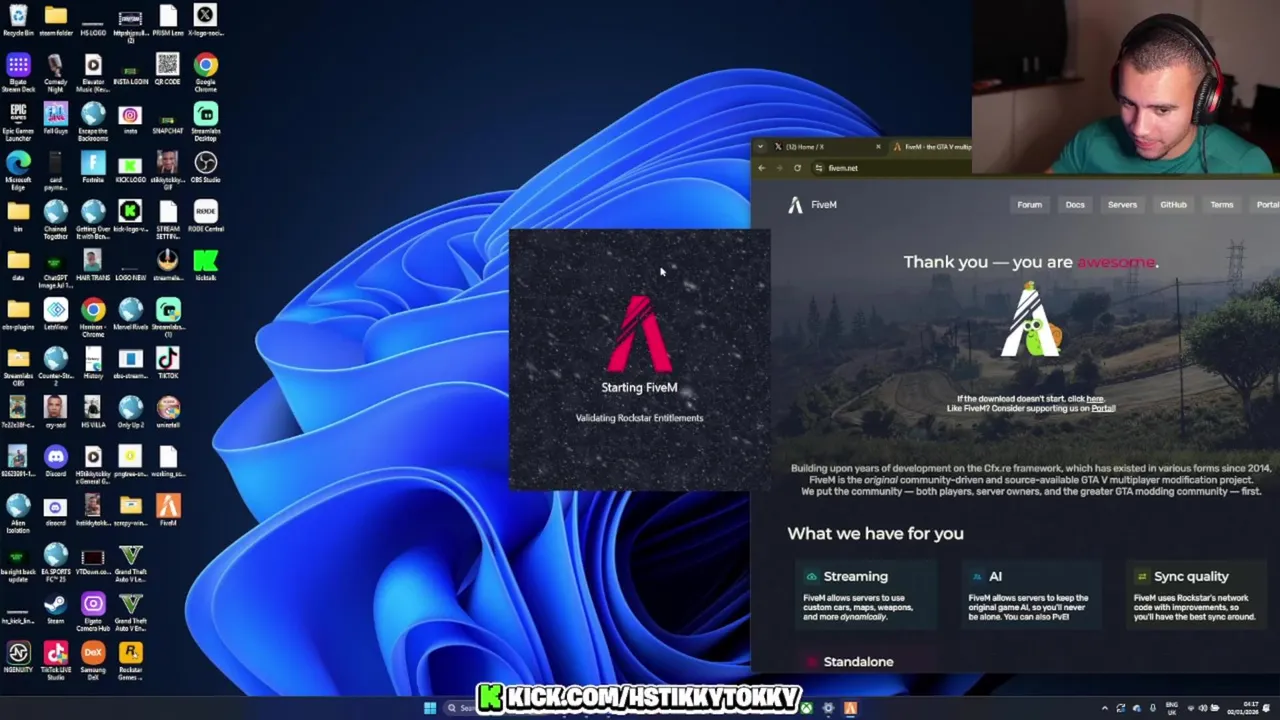Viewport: 1280px width, 720px height.
Task: Click the Streaming feature heading
Action: pos(855,576)
